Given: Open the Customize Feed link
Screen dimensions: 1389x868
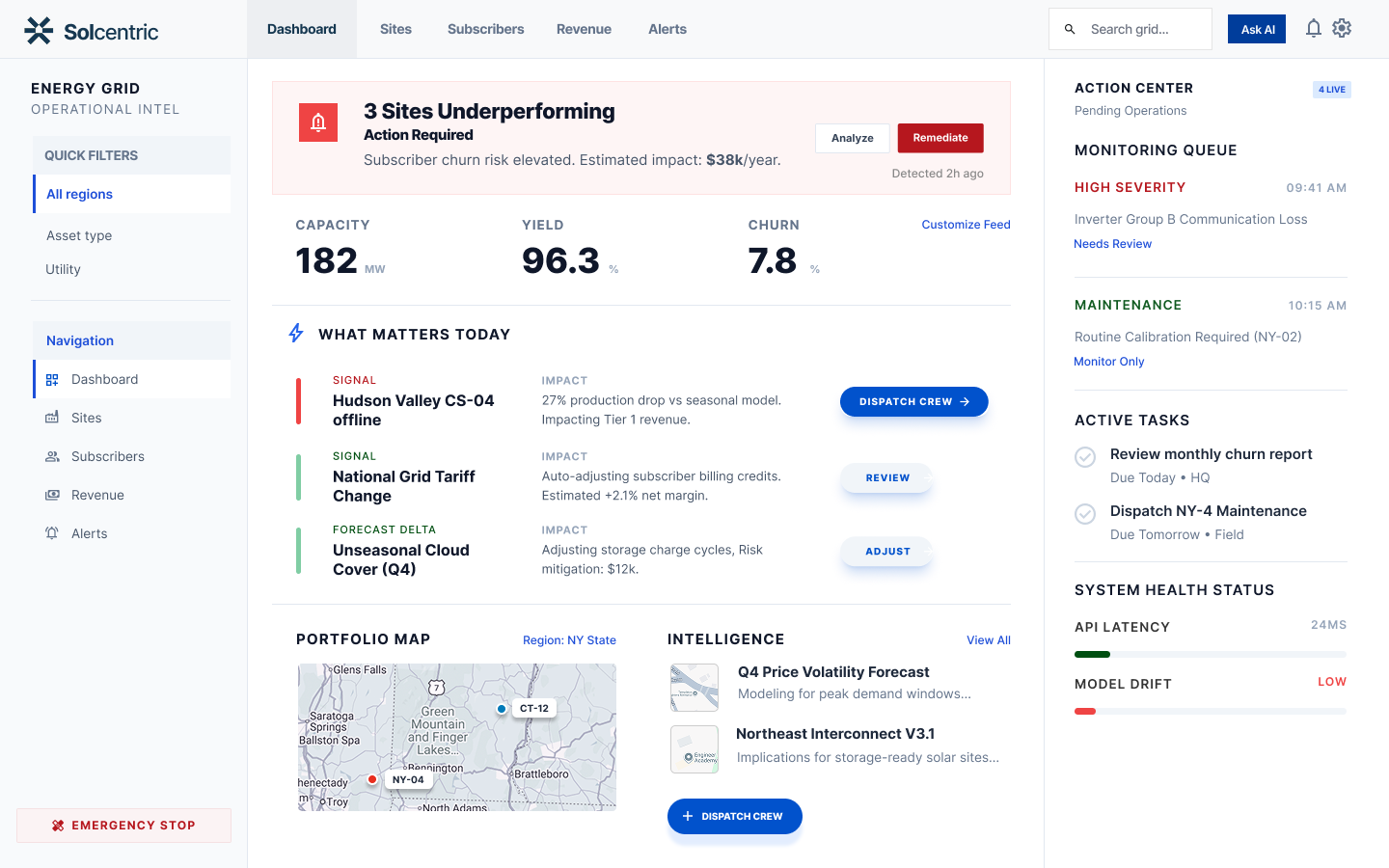Looking at the screenshot, I should pyautogui.click(x=966, y=225).
